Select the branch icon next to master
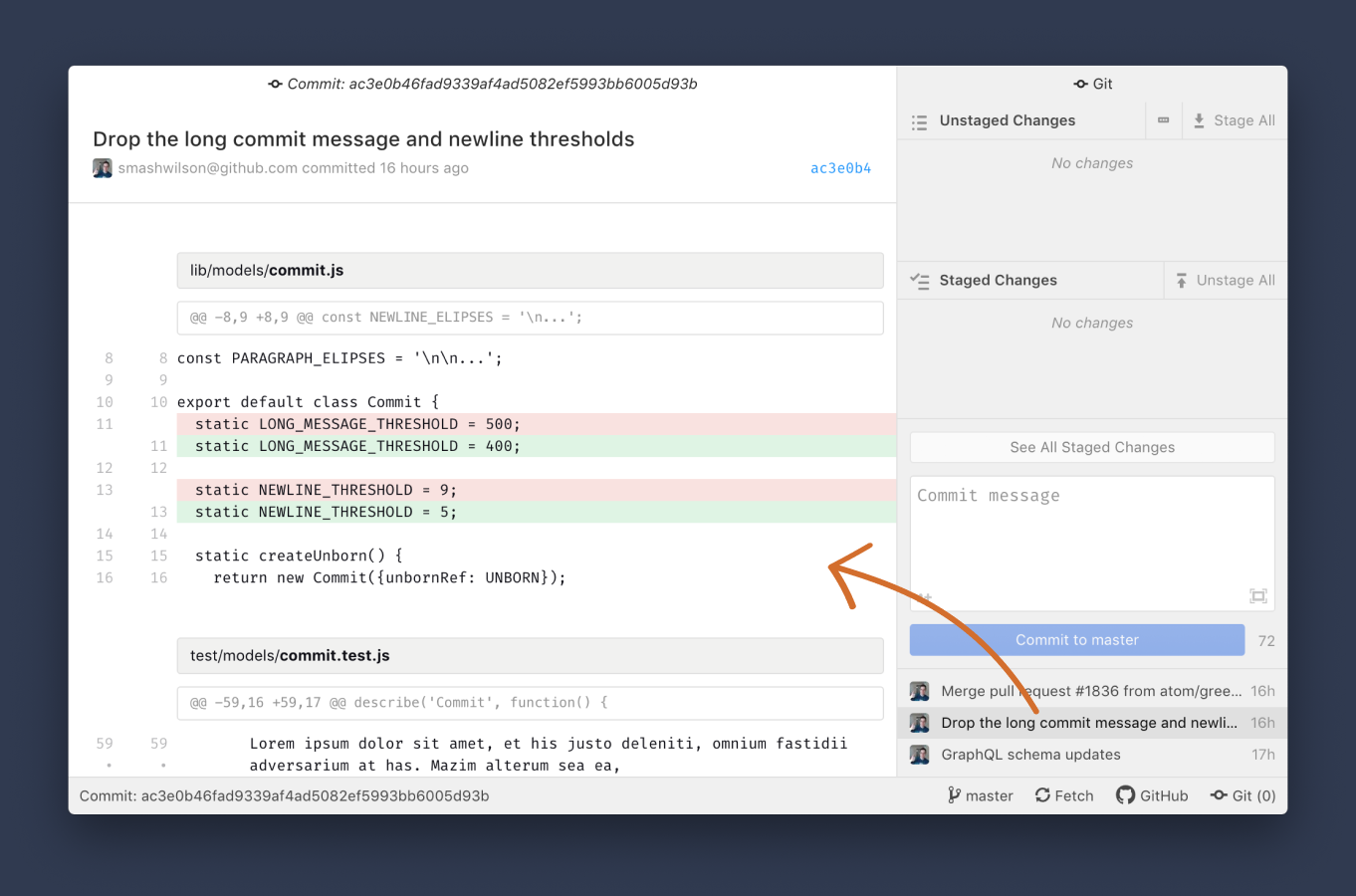 953,794
